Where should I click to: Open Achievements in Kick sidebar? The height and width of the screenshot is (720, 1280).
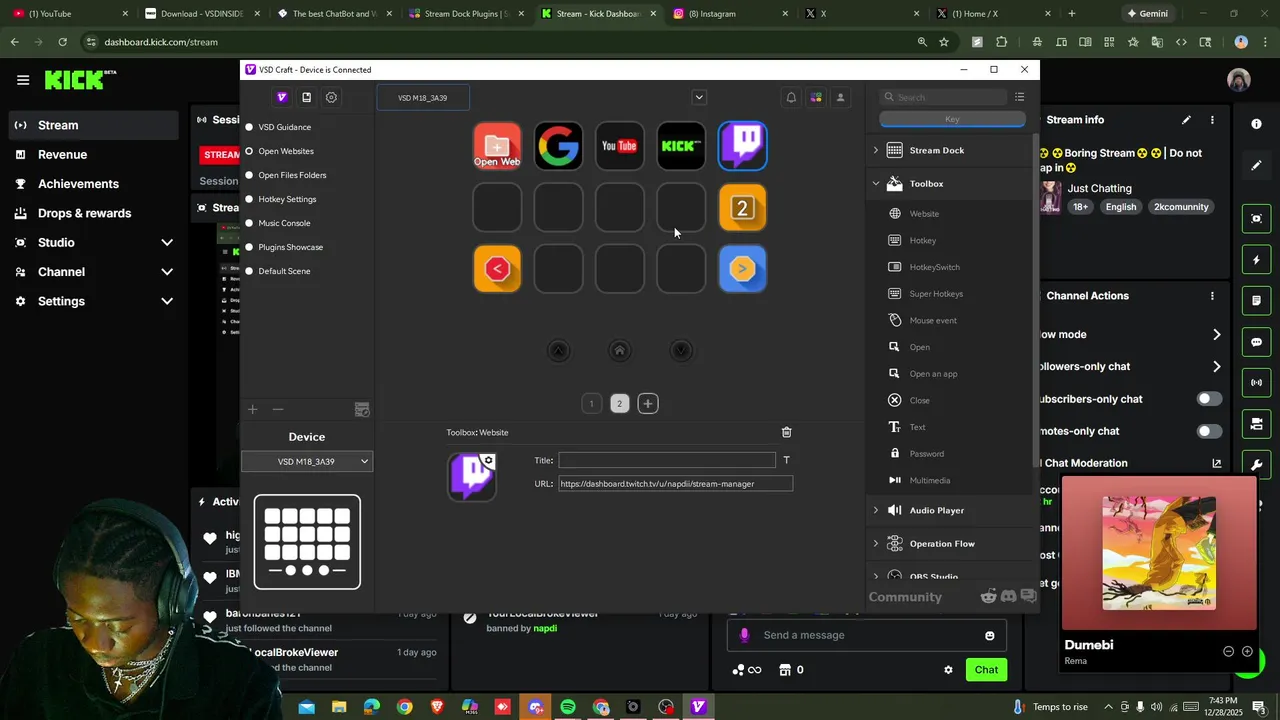pos(78,184)
